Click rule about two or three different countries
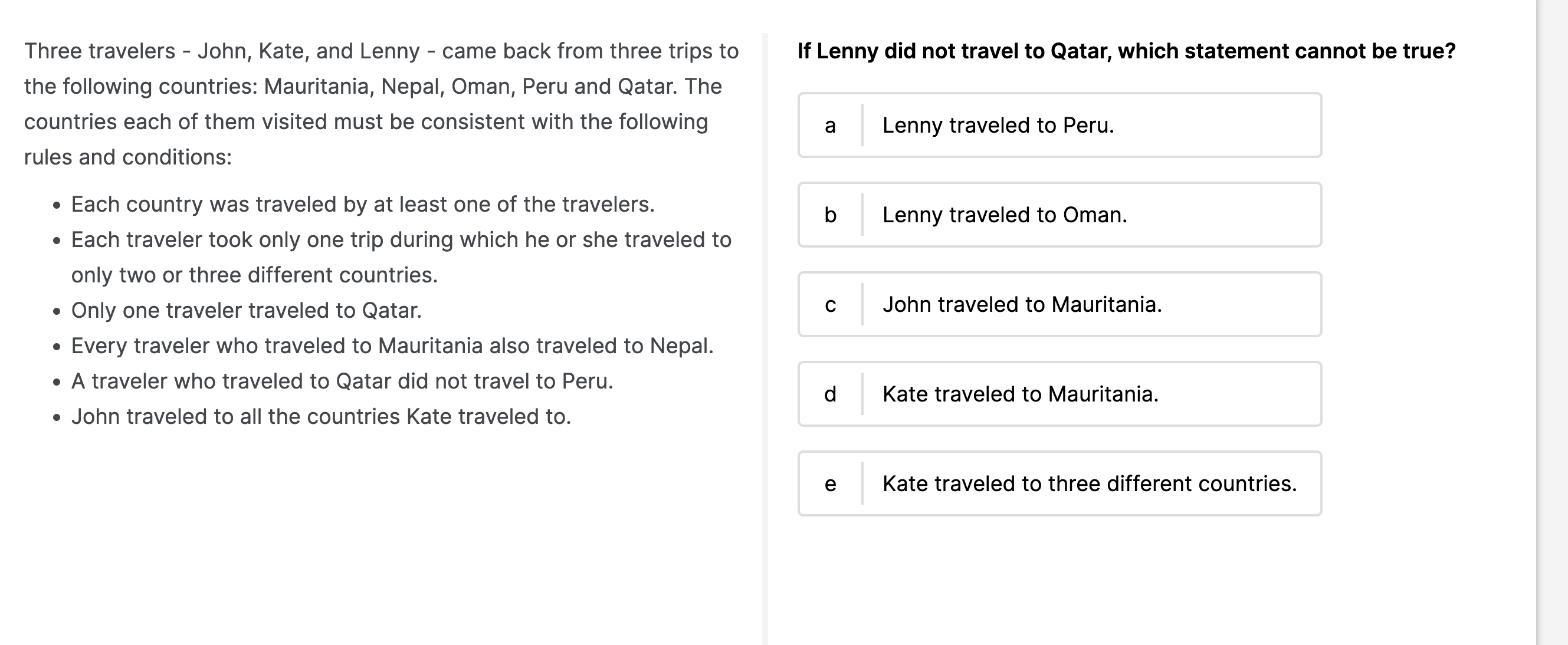Screen dimensions: 1568x645 401,258
